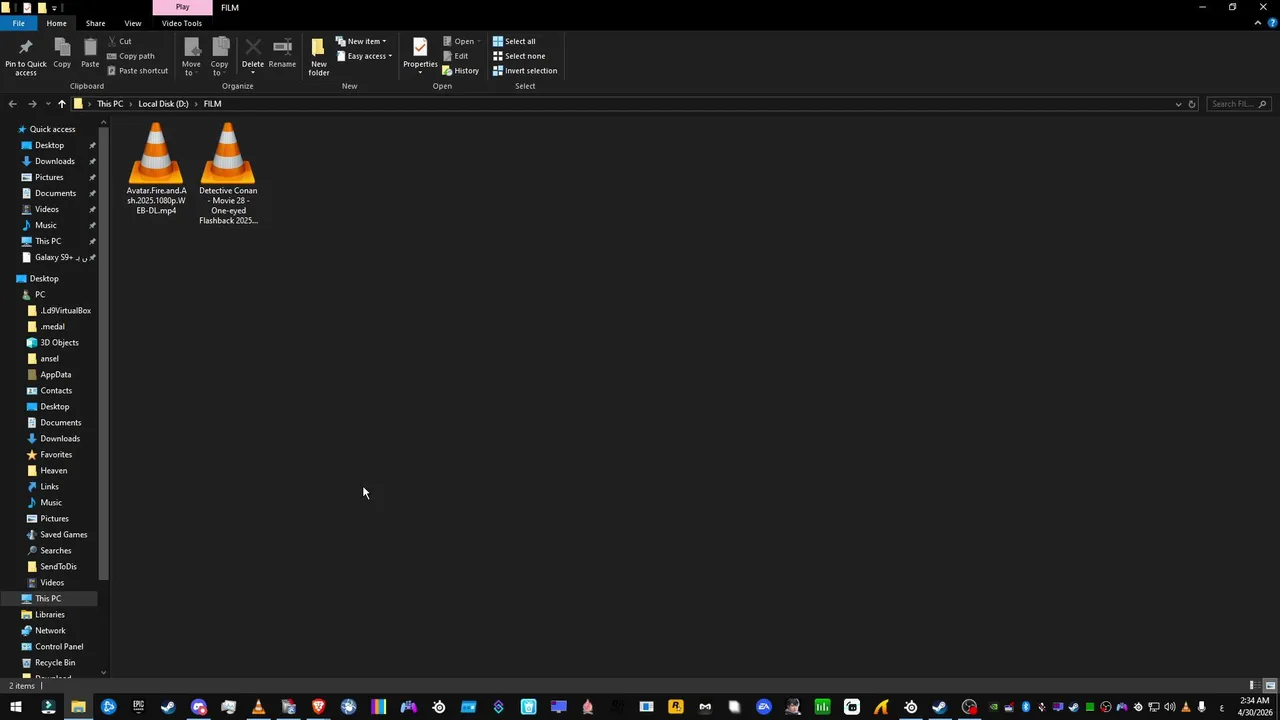The image size is (1280, 720).
Task: Click the Play contextual tab
Action: click(x=182, y=7)
